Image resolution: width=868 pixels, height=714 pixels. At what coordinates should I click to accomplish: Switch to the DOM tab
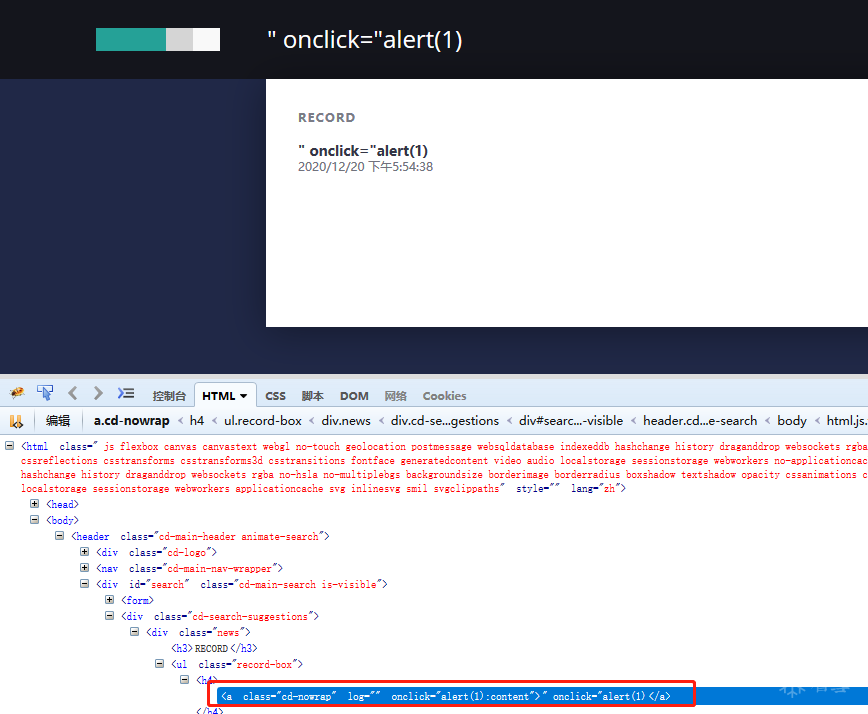pos(354,396)
